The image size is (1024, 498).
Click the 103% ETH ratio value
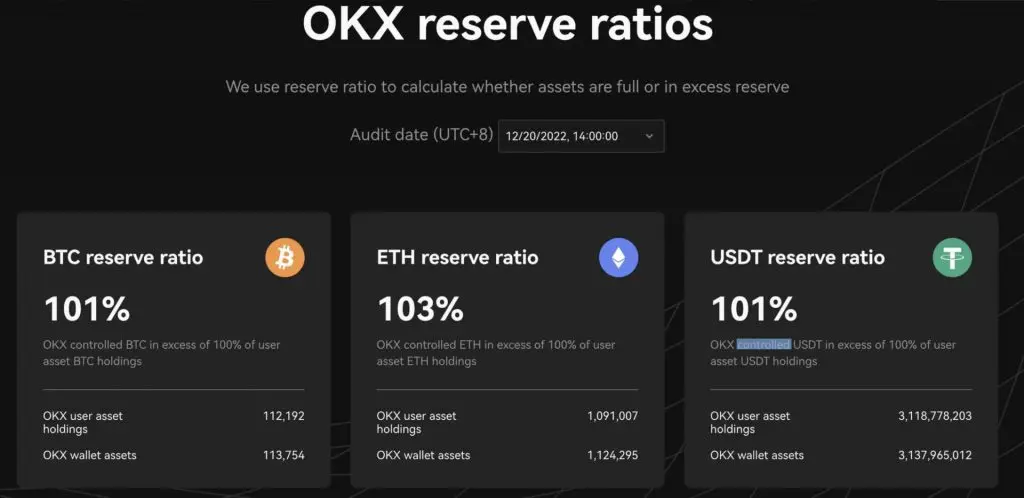click(420, 308)
